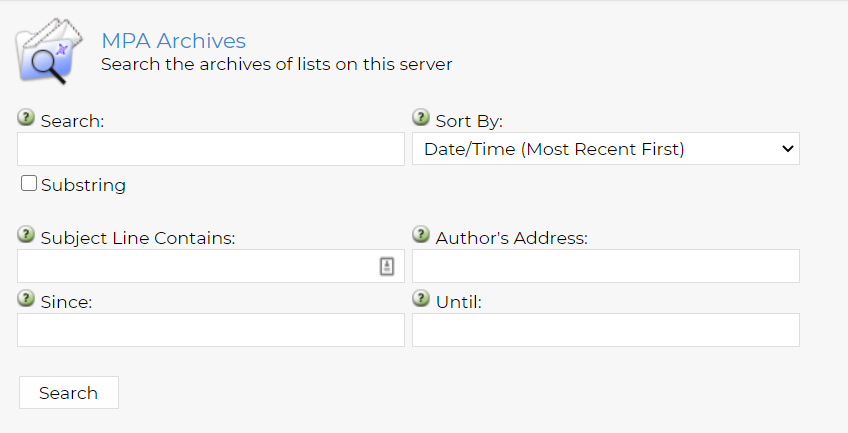The image size is (848, 433).
Task: Focus the Until date input
Action: click(605, 330)
